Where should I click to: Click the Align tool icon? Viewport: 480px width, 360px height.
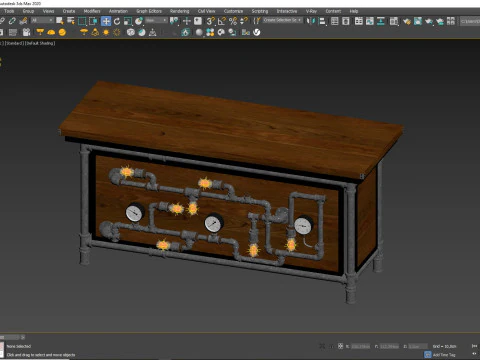click(322, 21)
